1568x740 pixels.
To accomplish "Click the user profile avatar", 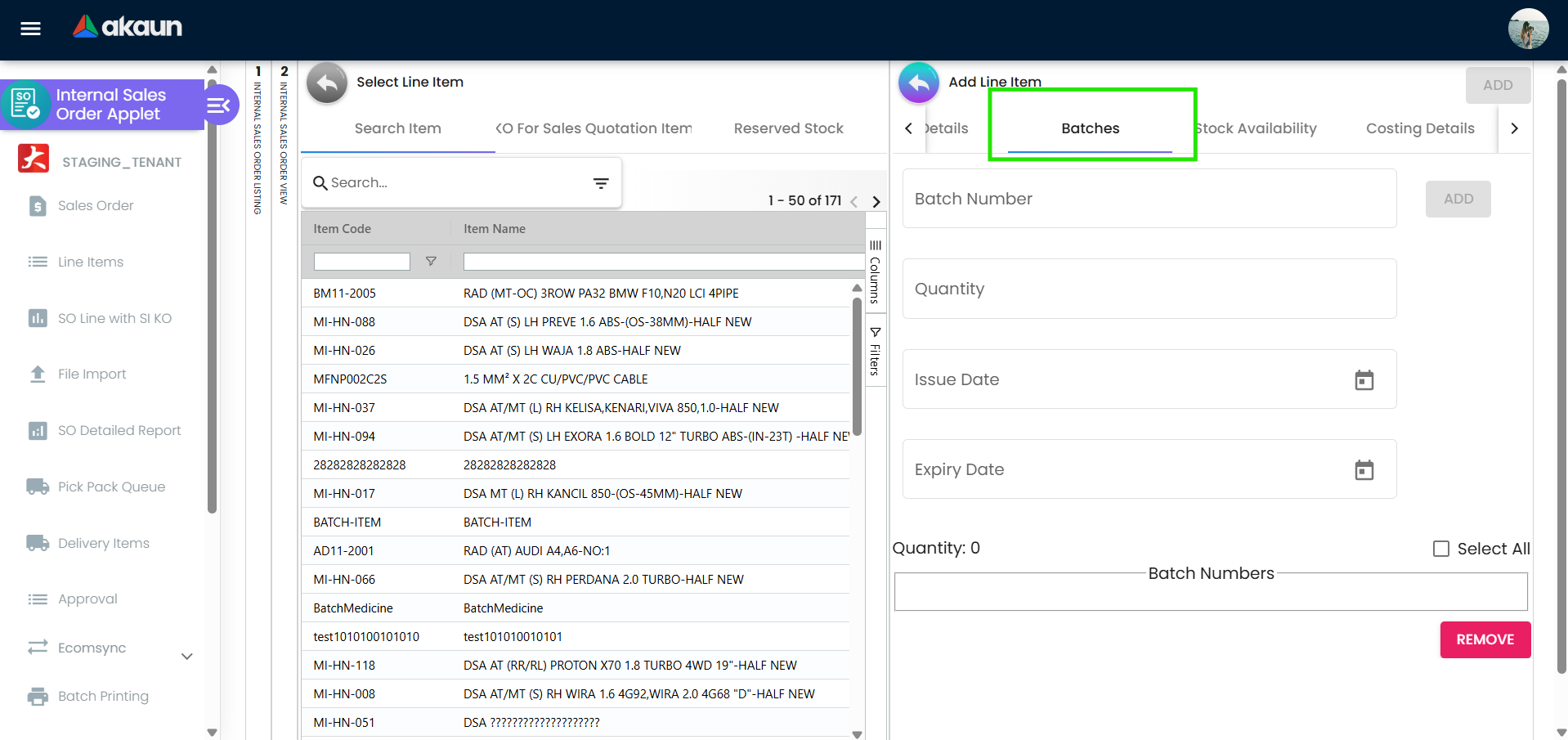I will pos(1527,29).
